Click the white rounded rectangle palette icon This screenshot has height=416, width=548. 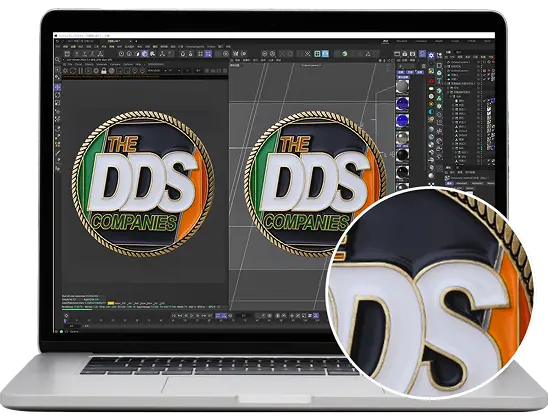[431, 88]
